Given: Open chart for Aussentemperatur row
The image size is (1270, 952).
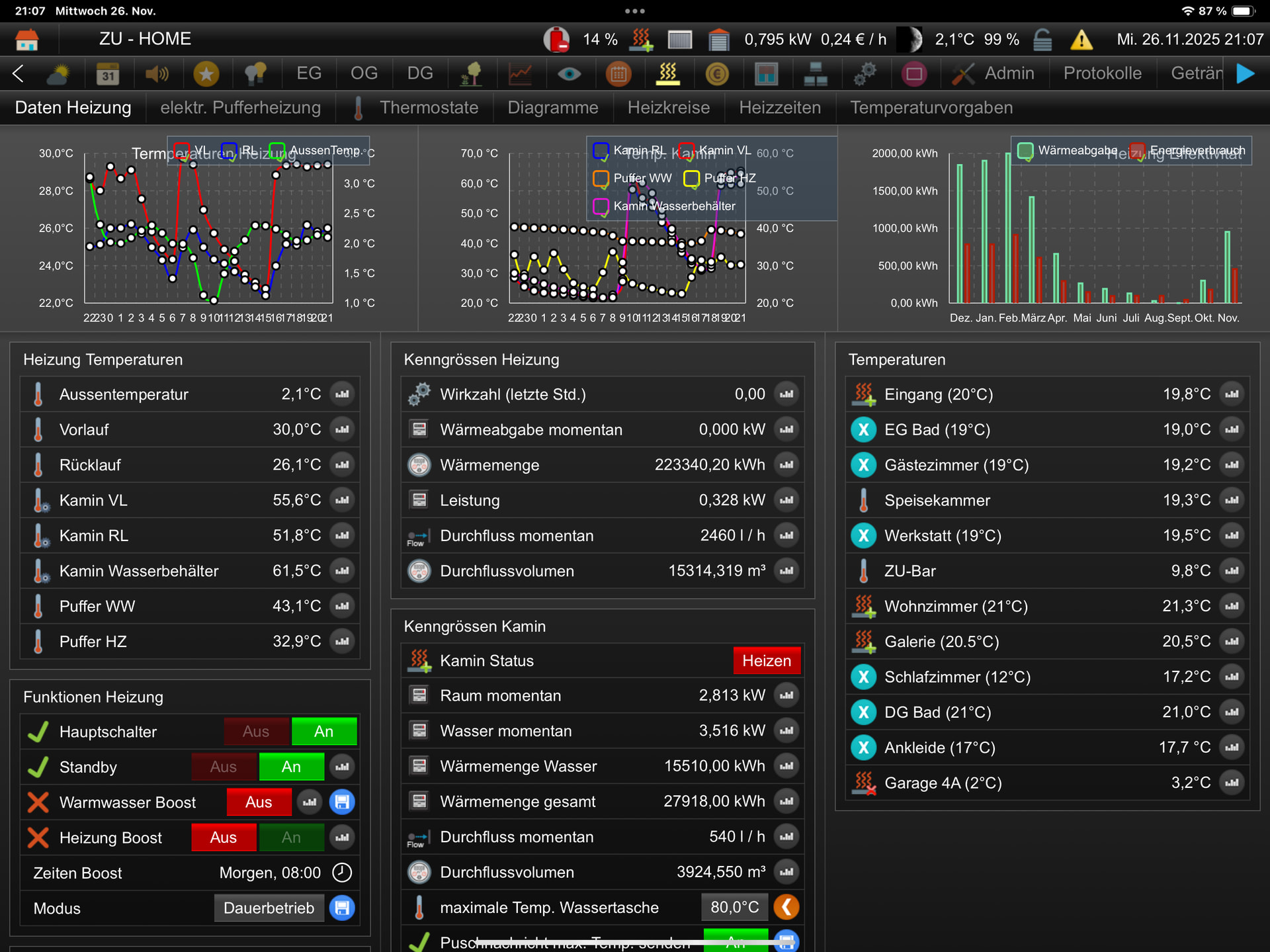Looking at the screenshot, I should 342,394.
